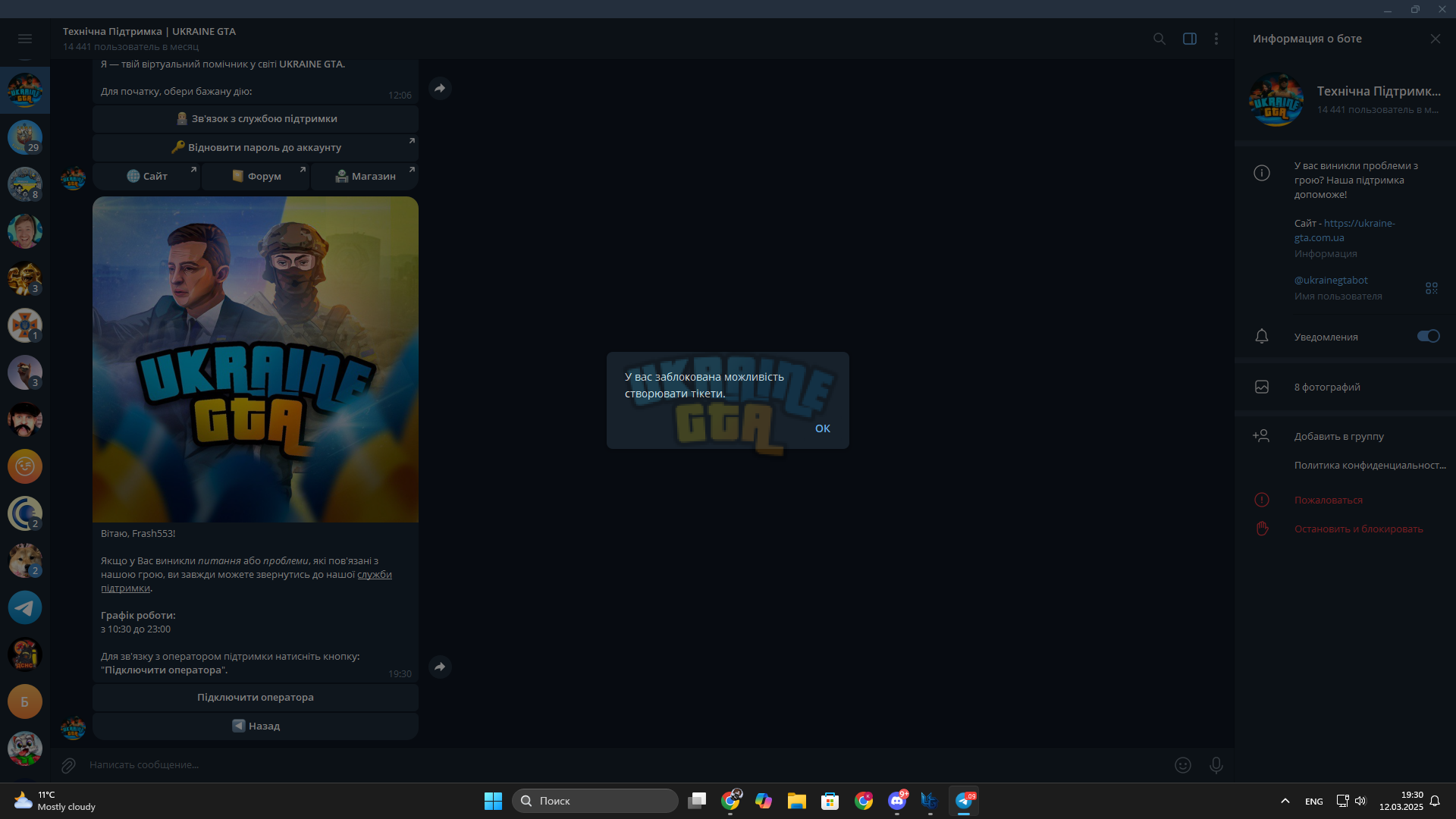Open the Ukraine GTA image in chat

256,359
